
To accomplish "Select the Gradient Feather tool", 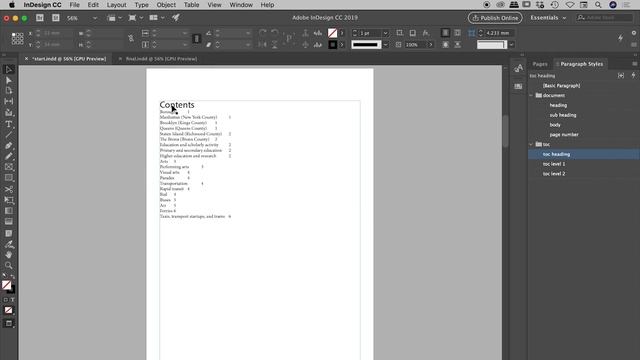I will point(9,221).
